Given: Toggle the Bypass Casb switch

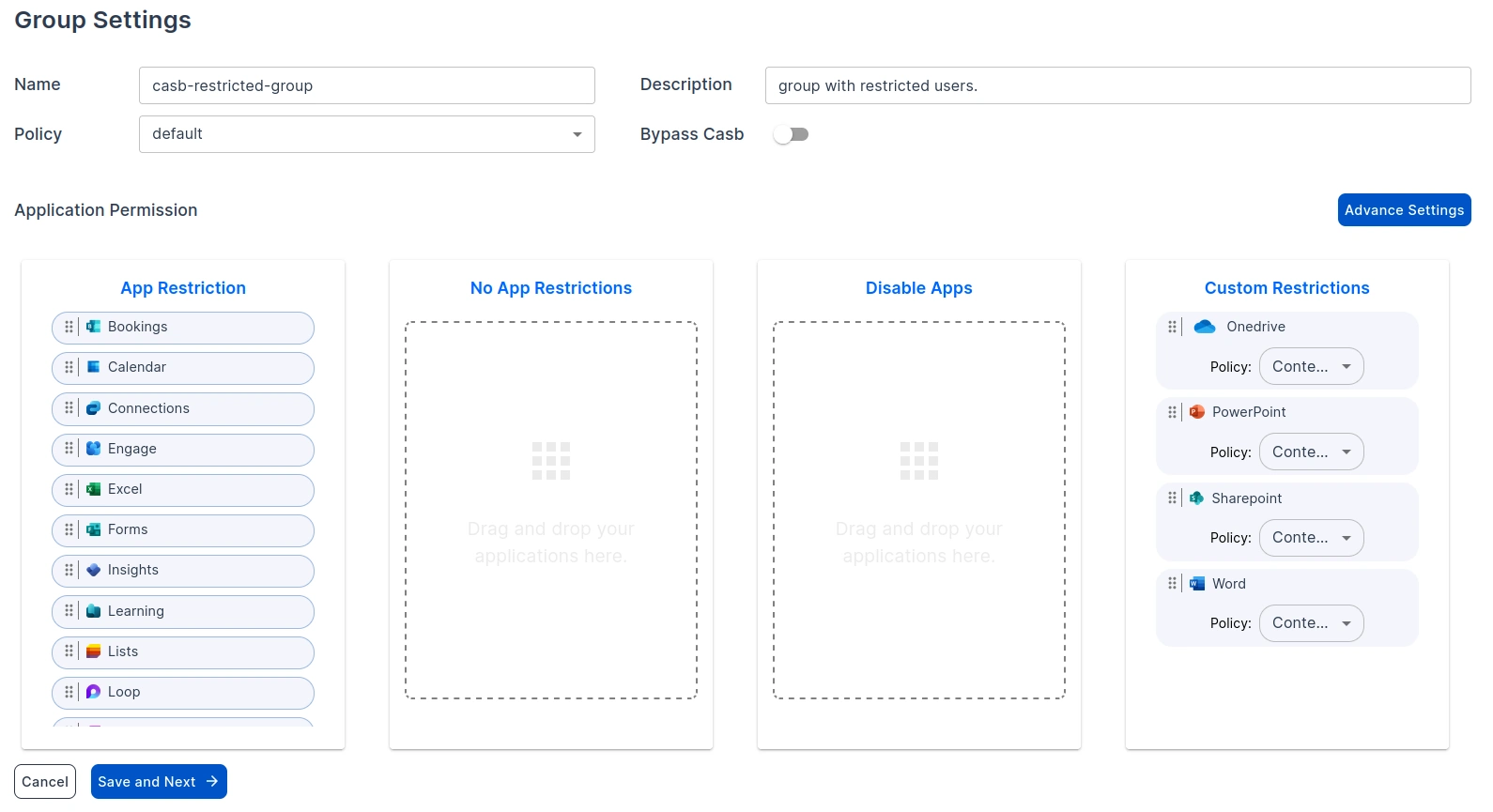Looking at the screenshot, I should (791, 134).
